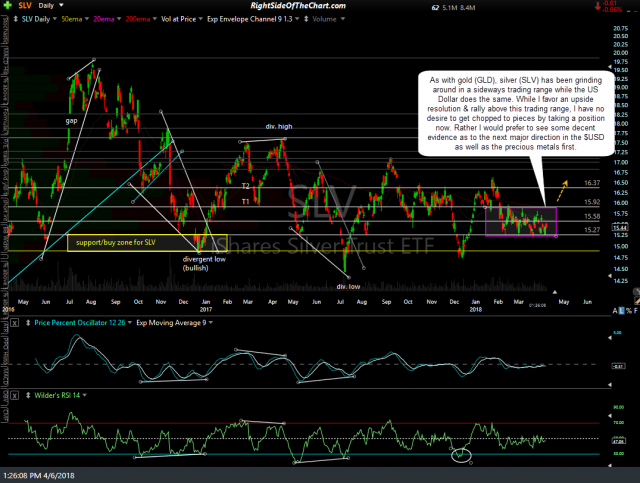
Task: Expand the Price Percent Oscillator dropdown
Action: click(130, 323)
